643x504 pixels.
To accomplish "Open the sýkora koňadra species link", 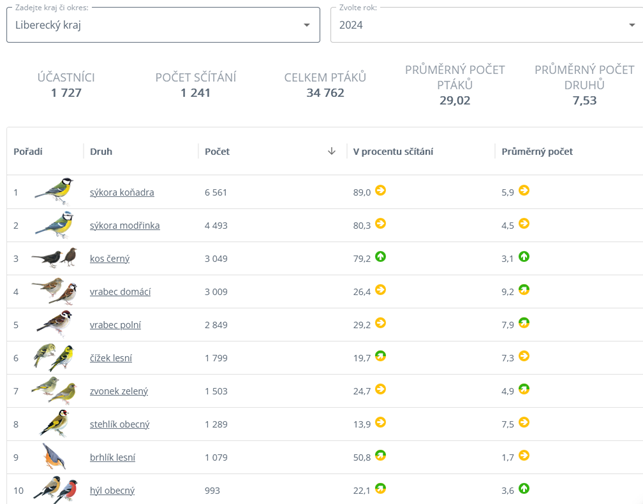I will click(122, 192).
